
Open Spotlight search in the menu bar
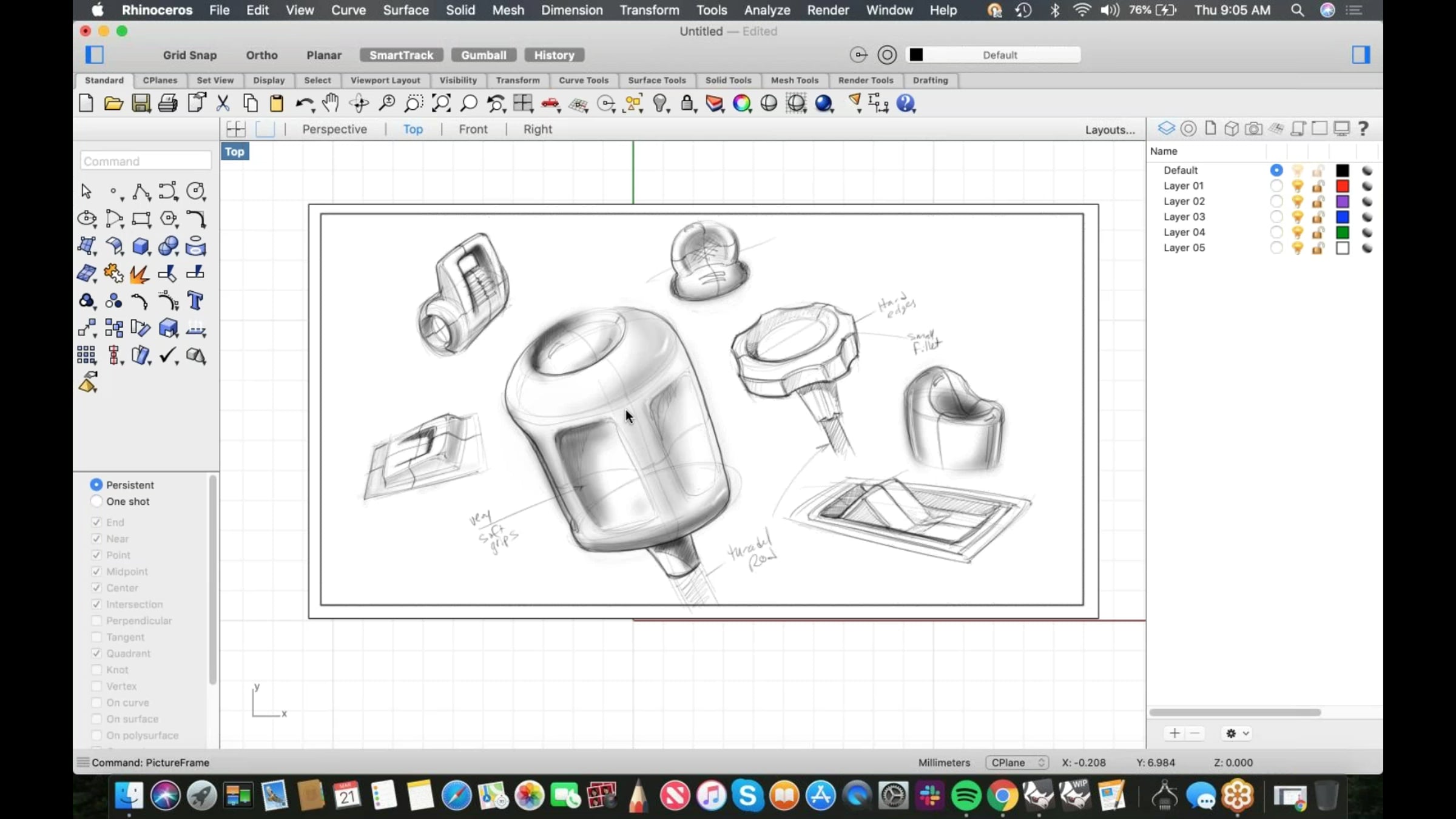1297,10
